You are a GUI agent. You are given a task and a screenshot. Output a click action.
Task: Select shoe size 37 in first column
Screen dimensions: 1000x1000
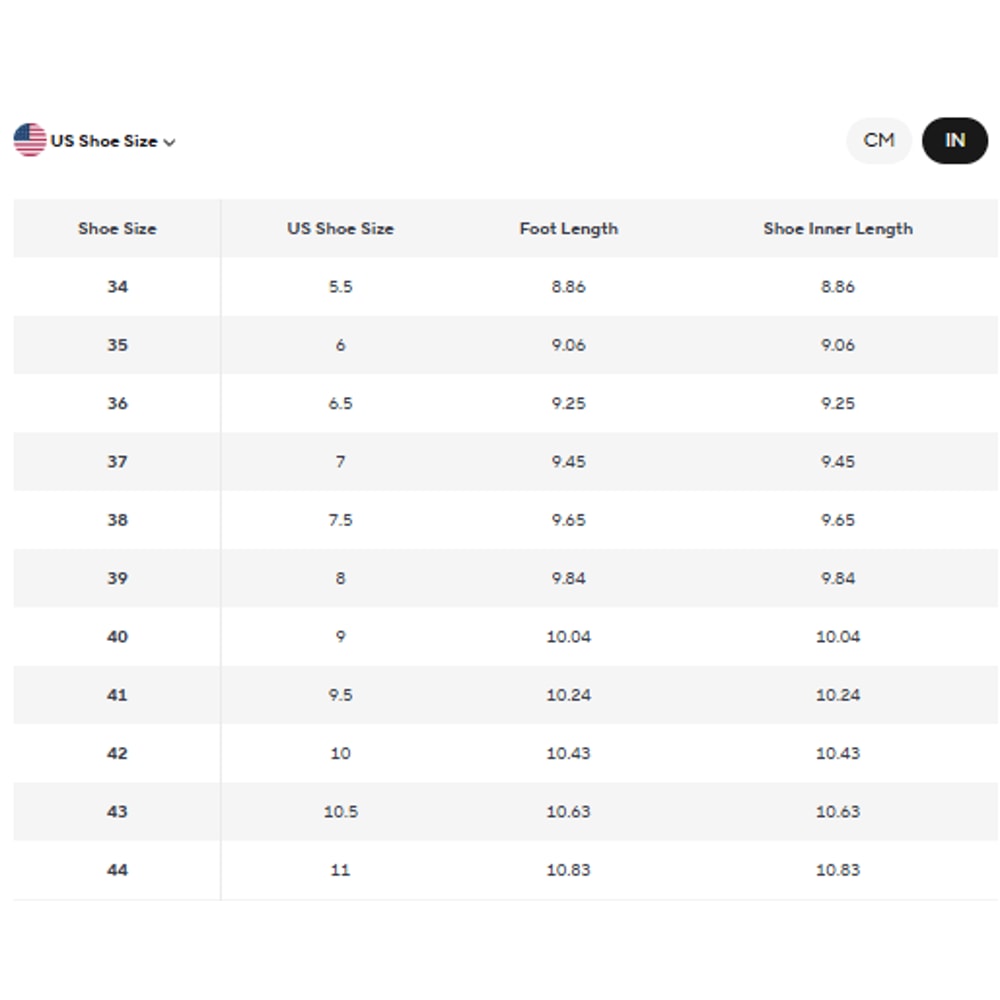pyautogui.click(x=117, y=461)
